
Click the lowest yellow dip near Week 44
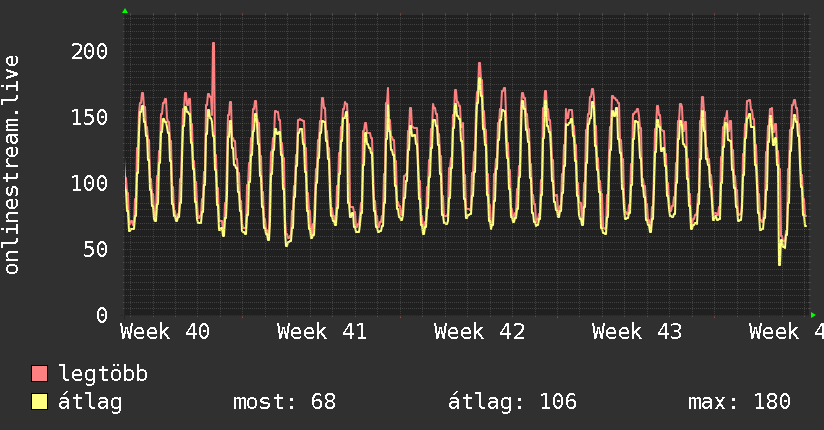(780, 263)
